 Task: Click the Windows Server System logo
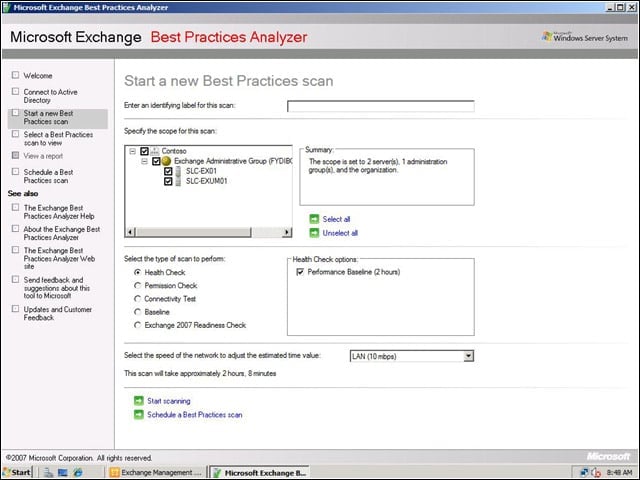tap(585, 37)
